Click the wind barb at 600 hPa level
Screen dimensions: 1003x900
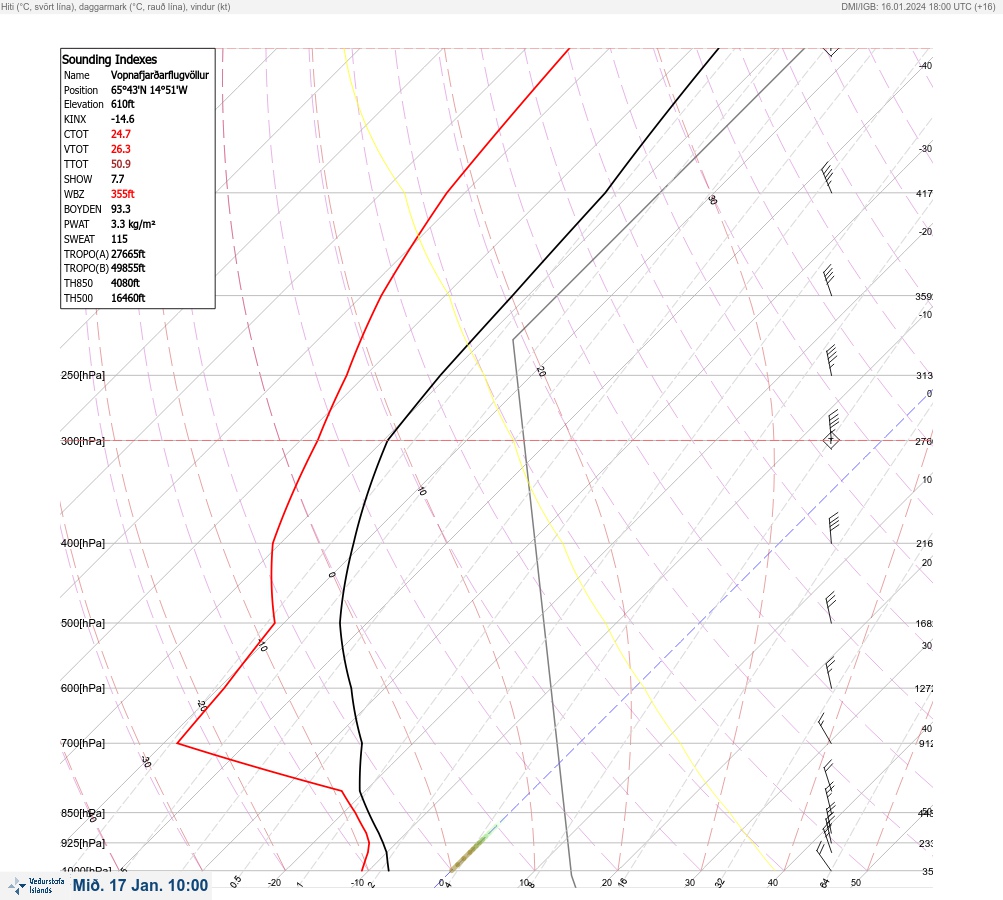click(830, 673)
